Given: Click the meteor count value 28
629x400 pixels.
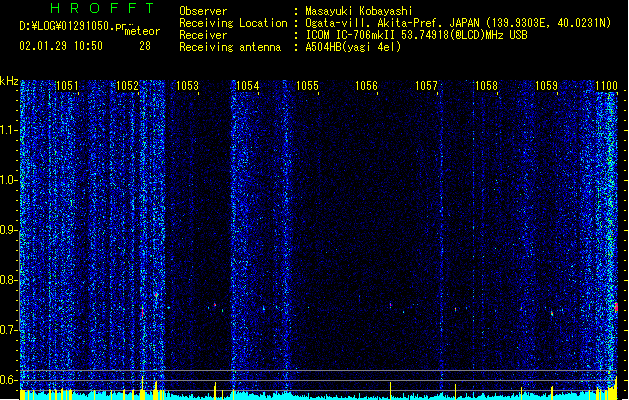Looking at the screenshot, I should (x=145, y=46).
